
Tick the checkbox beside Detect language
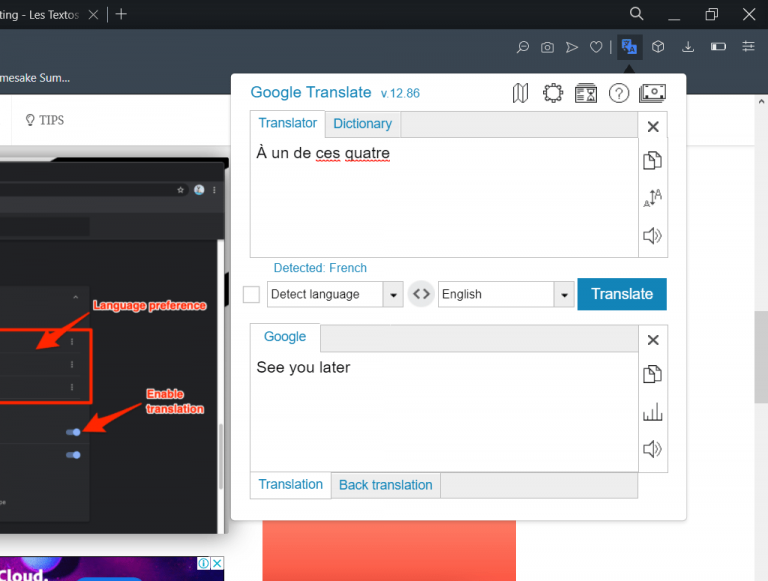251,294
